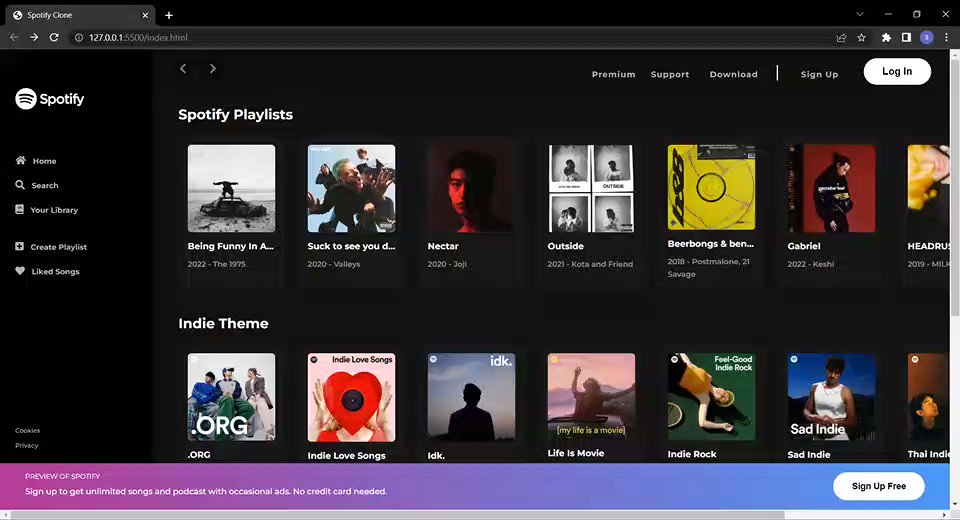Screen dimensions: 960x520
Task: Open the Cookies link
Action: pyautogui.click(x=28, y=431)
